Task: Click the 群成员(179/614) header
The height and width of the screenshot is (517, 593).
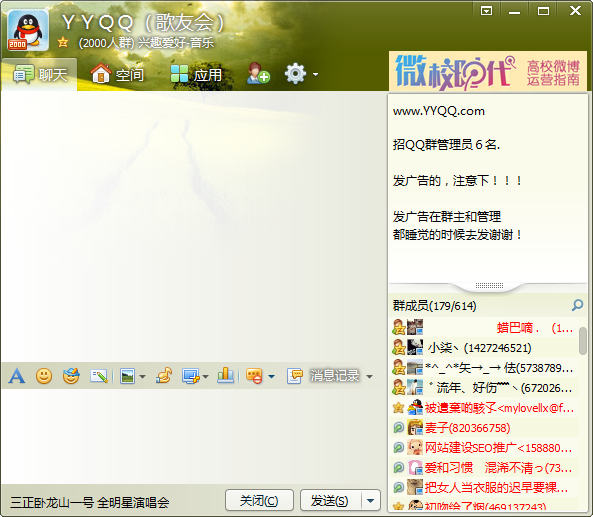Action: point(435,306)
